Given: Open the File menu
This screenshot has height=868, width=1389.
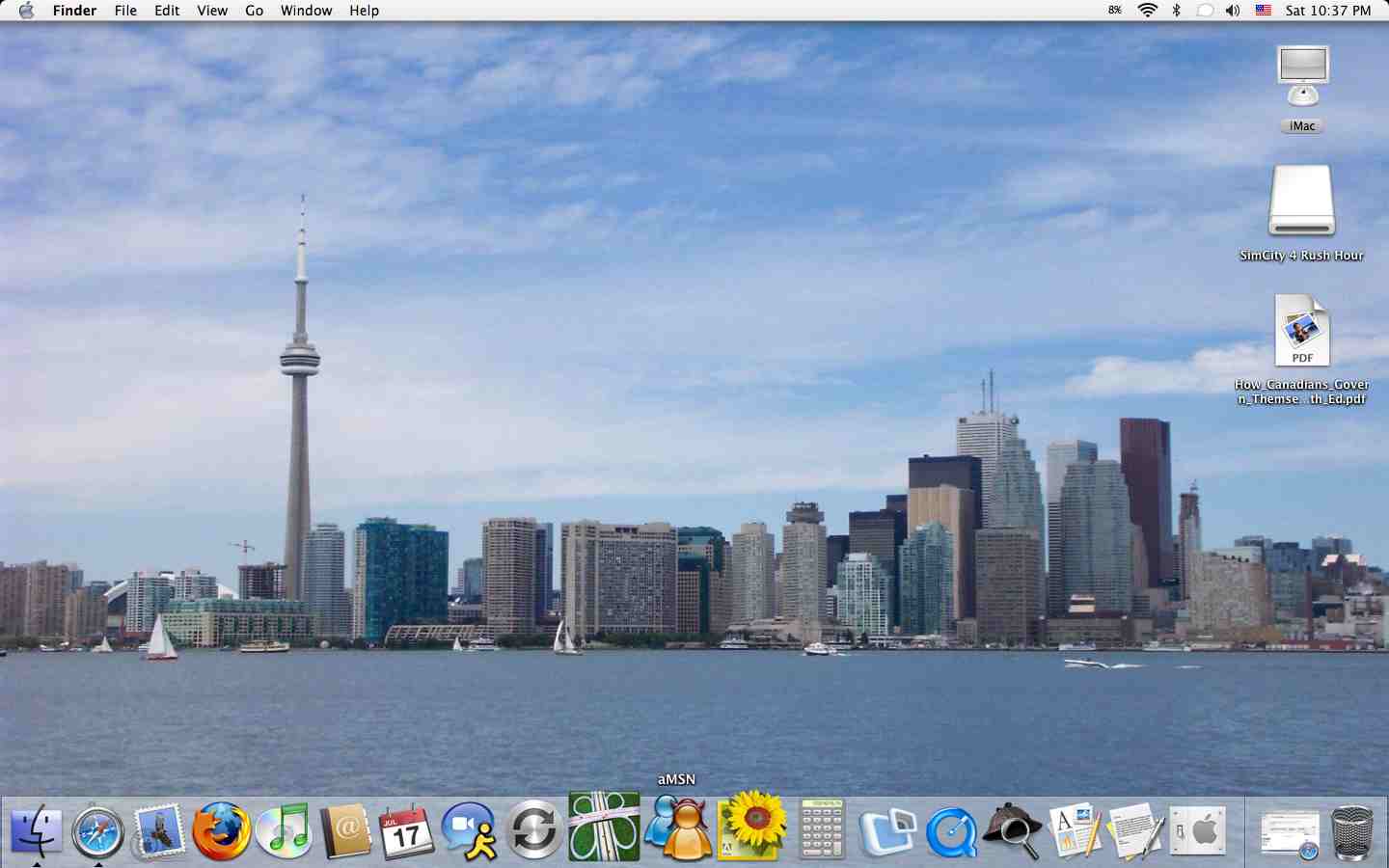Looking at the screenshot, I should [125, 11].
